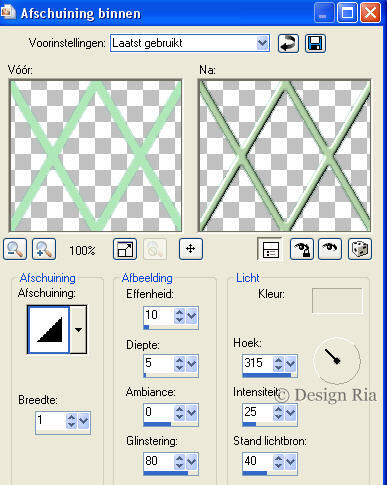Click the Kleur light color swatch

337,301
